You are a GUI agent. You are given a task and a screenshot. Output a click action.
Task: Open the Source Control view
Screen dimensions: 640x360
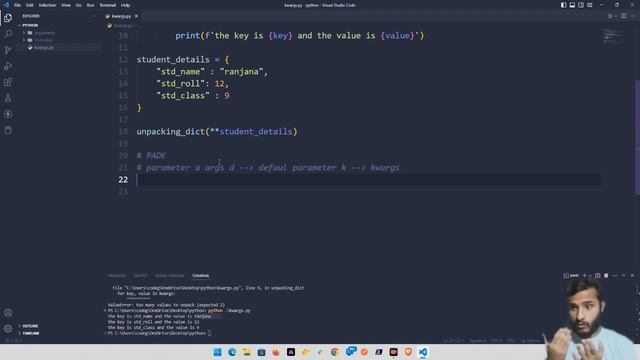8,50
